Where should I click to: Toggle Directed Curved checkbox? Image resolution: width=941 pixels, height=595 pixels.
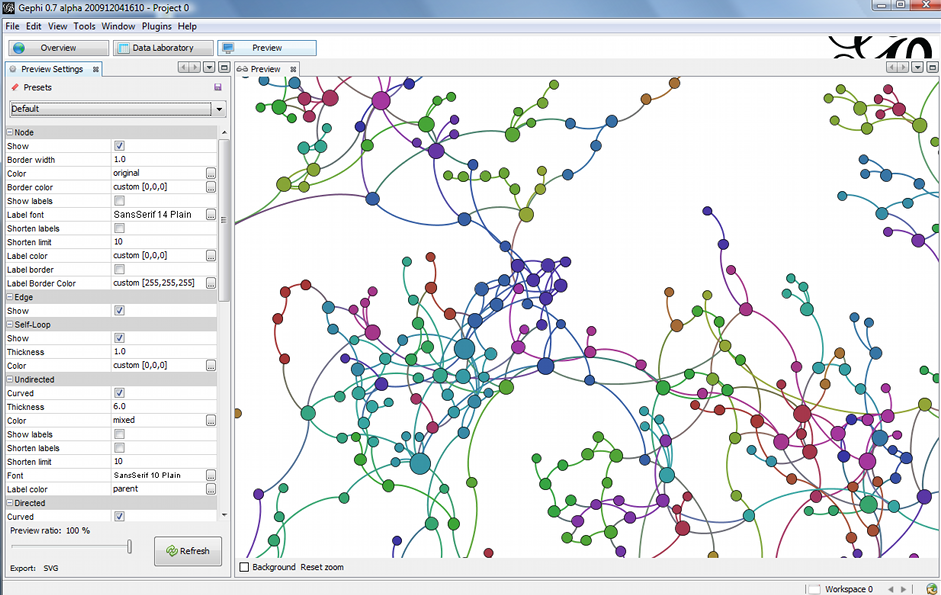(119, 516)
